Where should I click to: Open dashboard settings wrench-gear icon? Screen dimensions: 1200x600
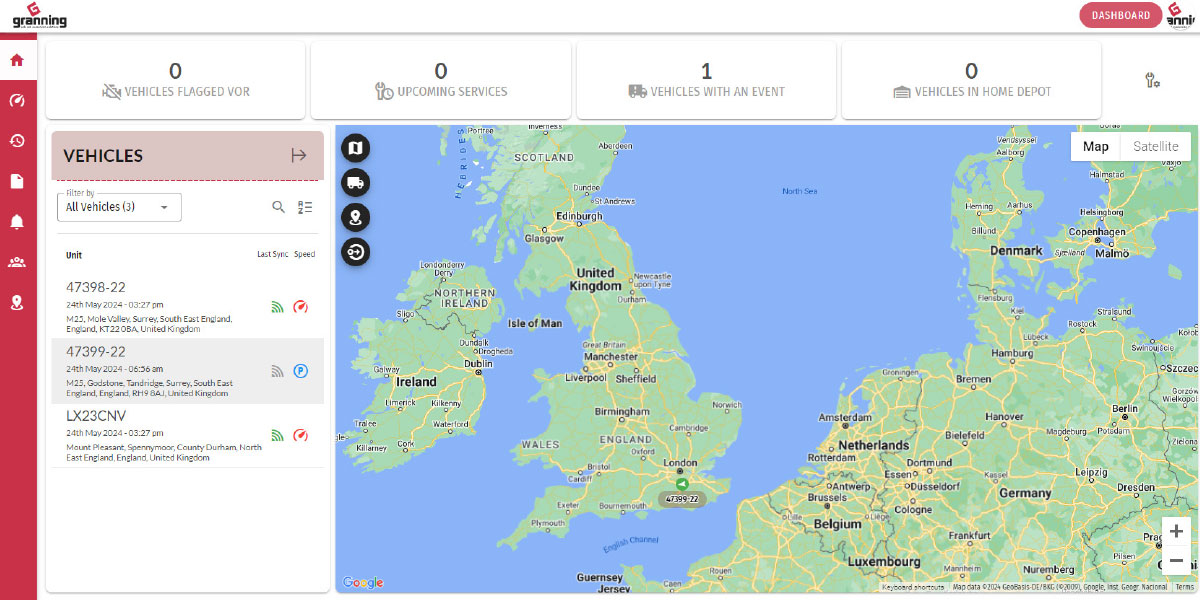coord(1152,81)
